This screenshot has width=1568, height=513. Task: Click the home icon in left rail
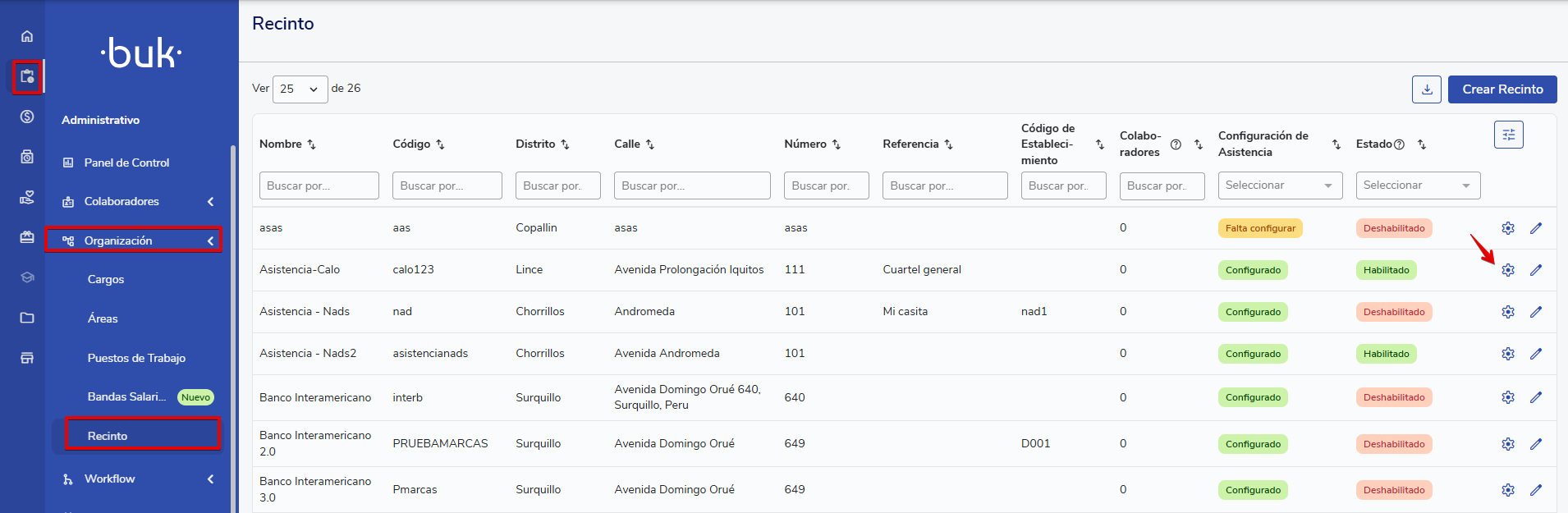pyautogui.click(x=27, y=36)
